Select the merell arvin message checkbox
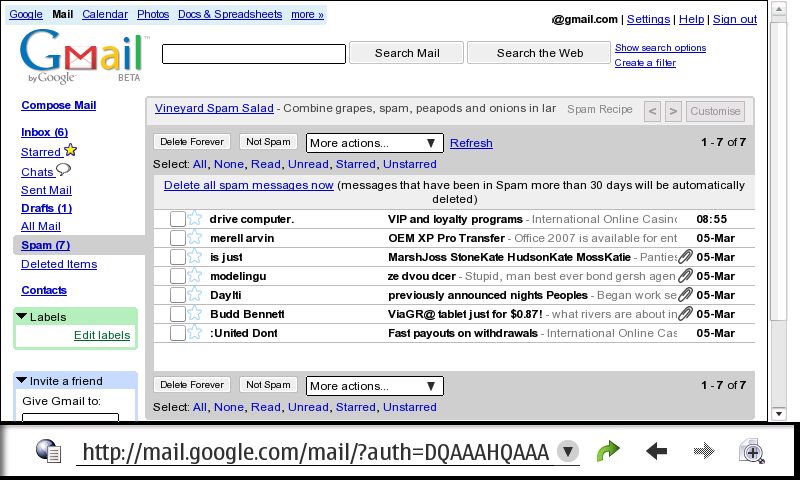The width and height of the screenshot is (800, 480). tap(178, 238)
